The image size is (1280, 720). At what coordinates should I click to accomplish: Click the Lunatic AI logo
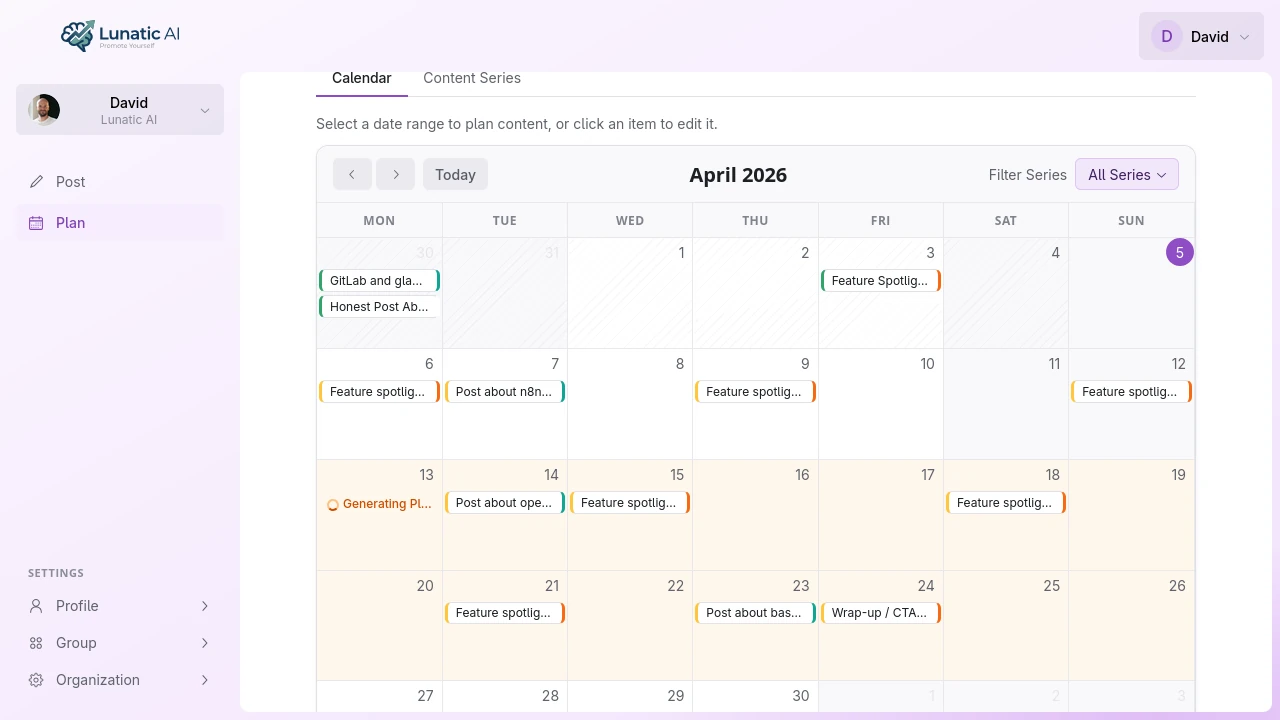coord(120,36)
